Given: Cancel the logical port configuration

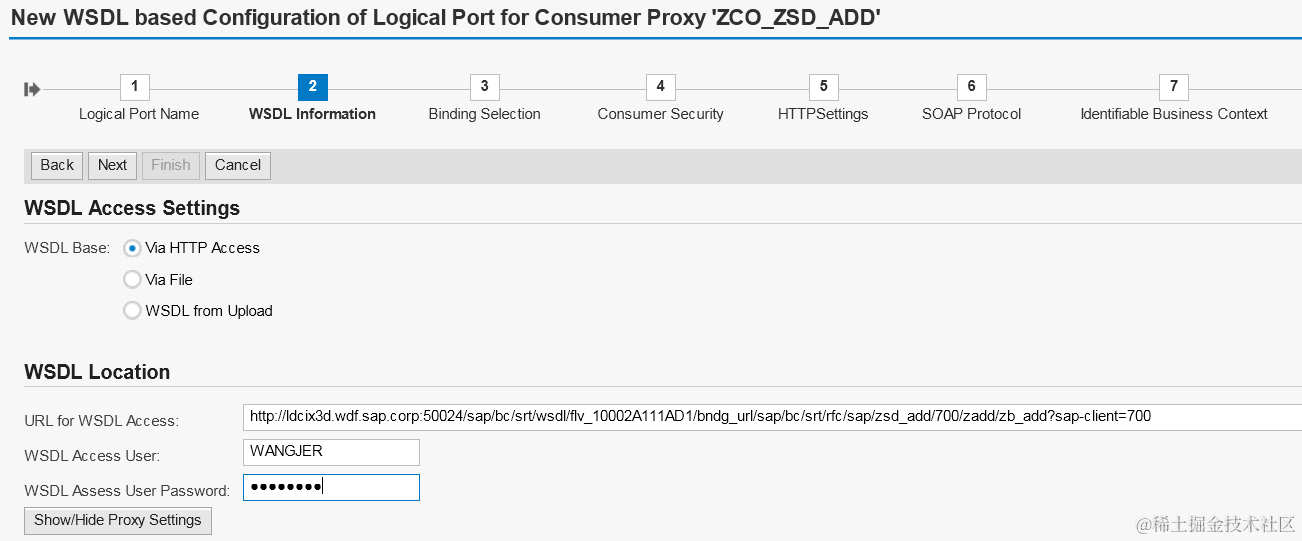Looking at the screenshot, I should pyautogui.click(x=238, y=166).
